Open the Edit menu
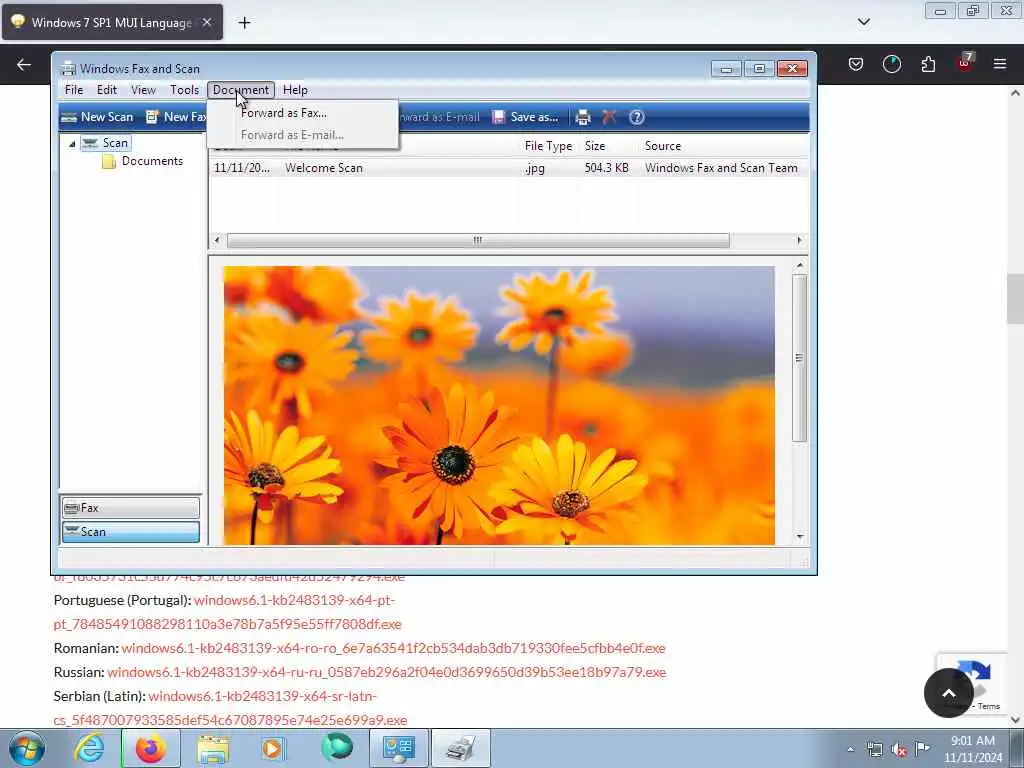The height and width of the screenshot is (768, 1024). (107, 90)
